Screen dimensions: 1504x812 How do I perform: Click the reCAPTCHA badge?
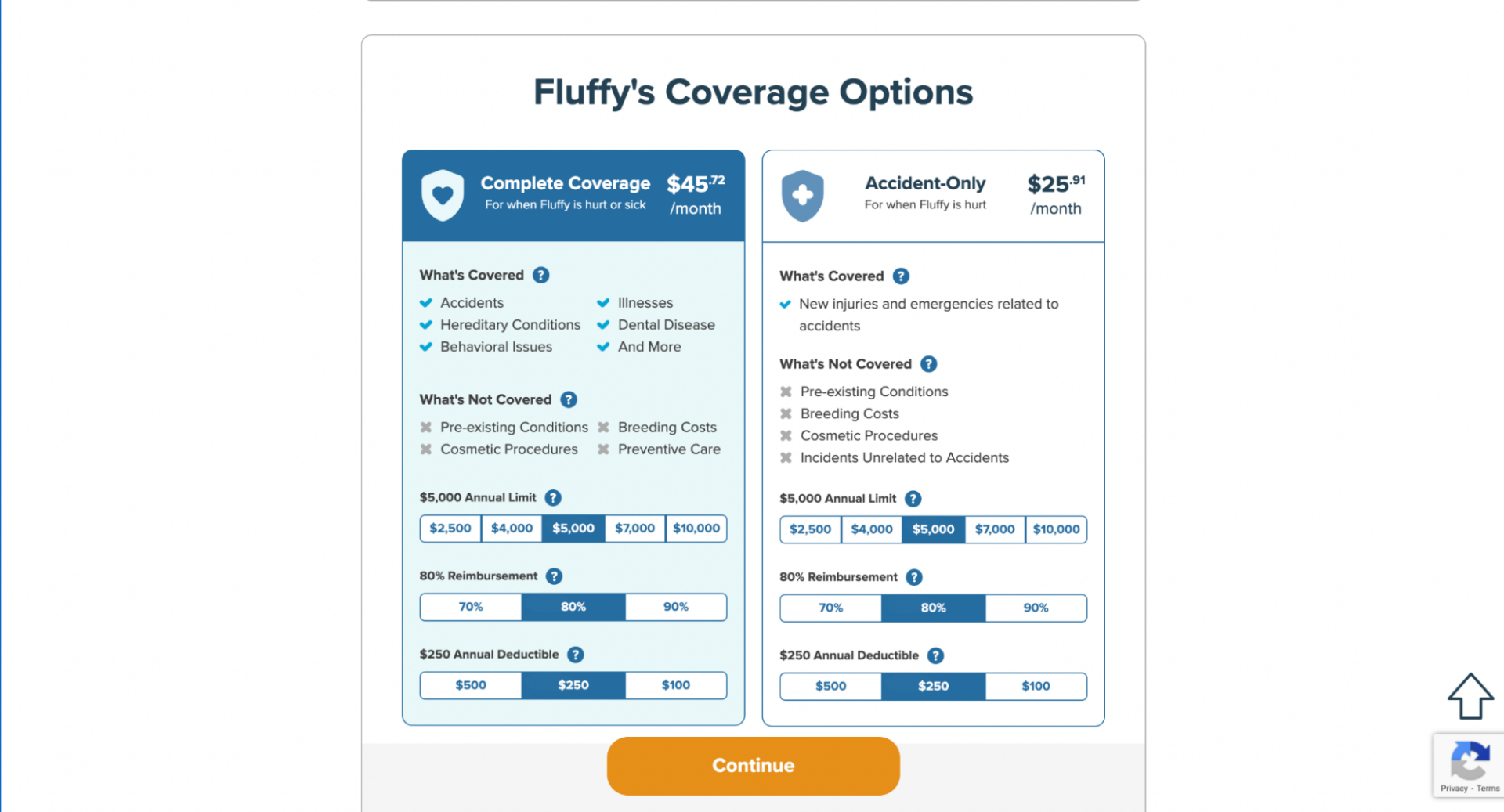click(x=1470, y=761)
